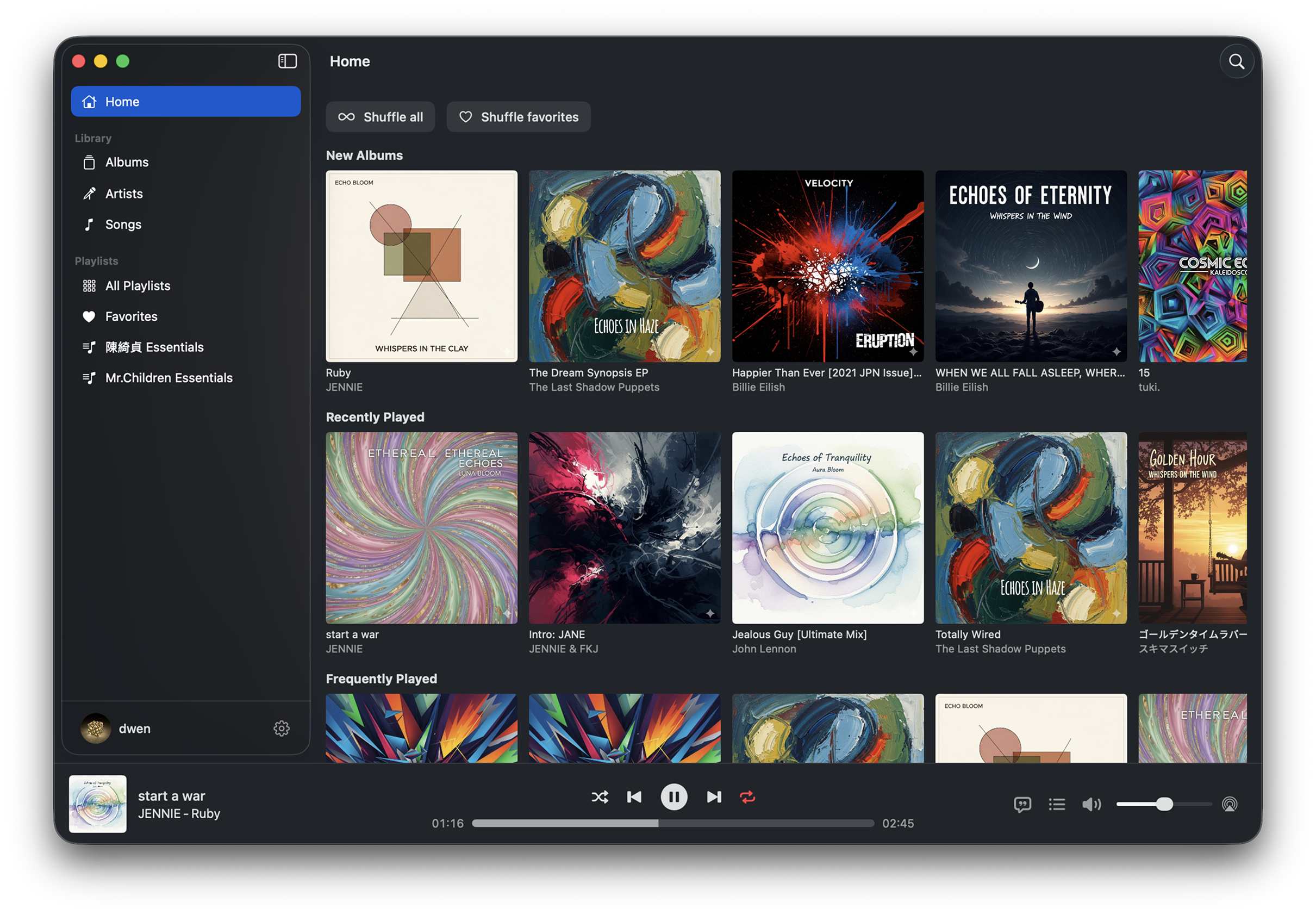Mute audio with the speaker icon
Image resolution: width=1316 pixels, height=915 pixels.
pos(1091,804)
